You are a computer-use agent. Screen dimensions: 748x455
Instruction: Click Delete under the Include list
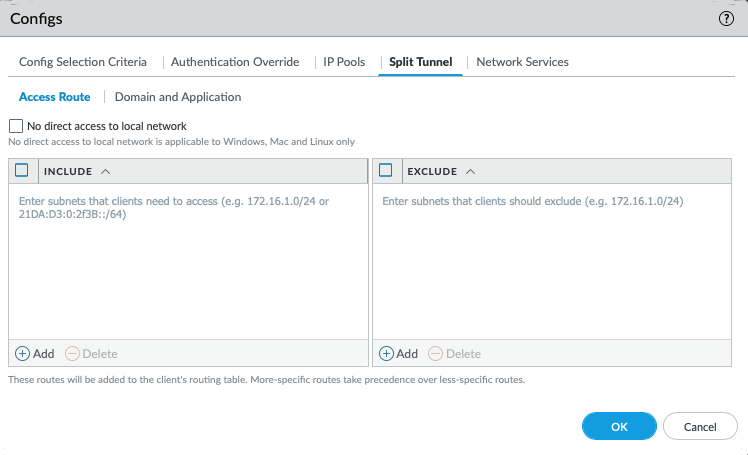pos(91,354)
